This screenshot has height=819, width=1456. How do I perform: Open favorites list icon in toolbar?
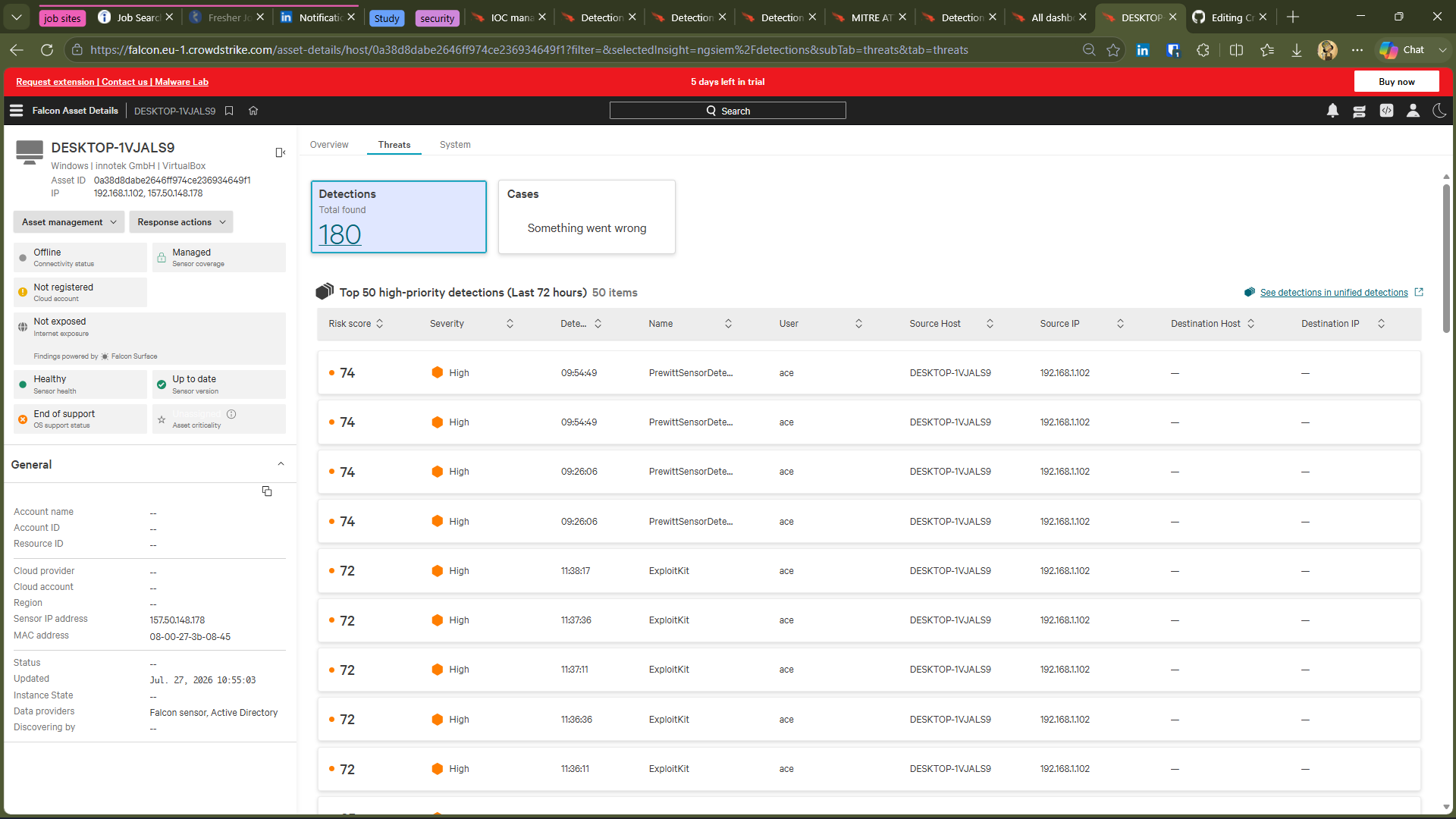(1266, 50)
